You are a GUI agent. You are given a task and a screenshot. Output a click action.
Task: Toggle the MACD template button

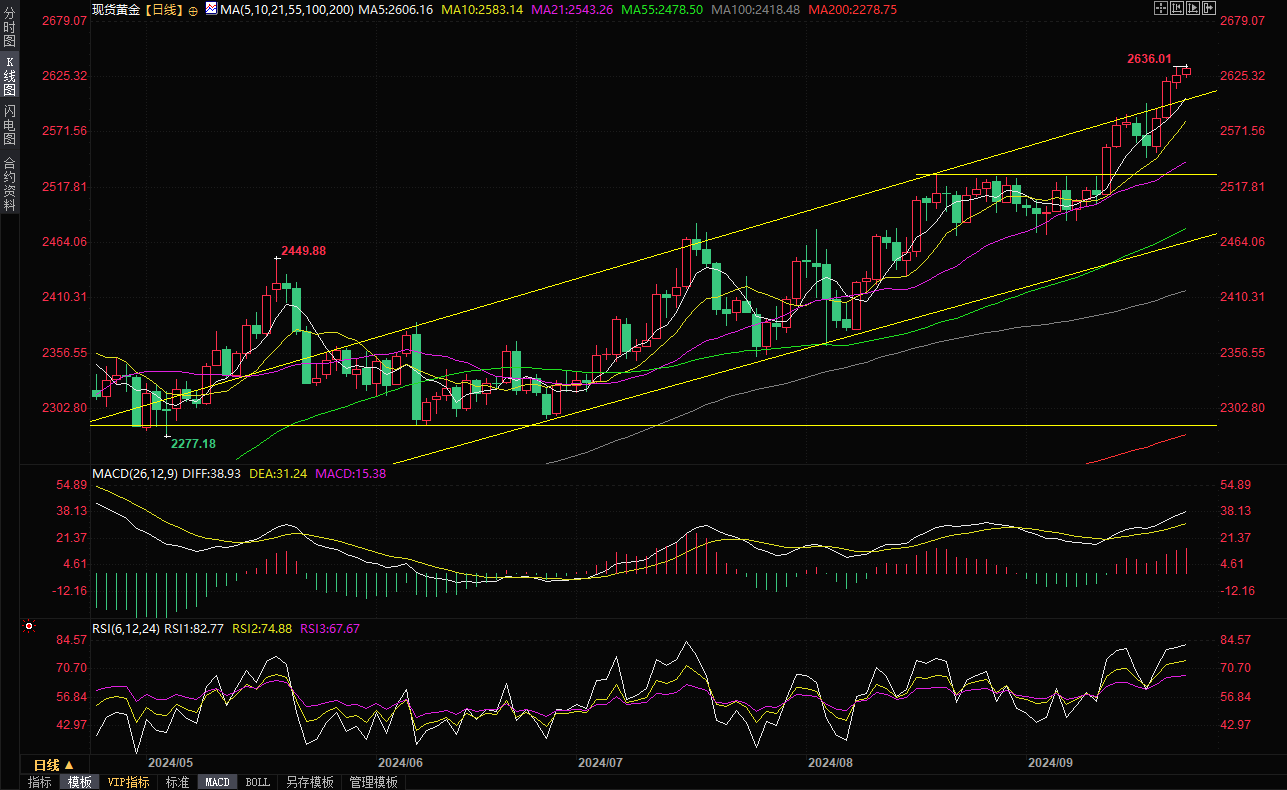(x=217, y=782)
